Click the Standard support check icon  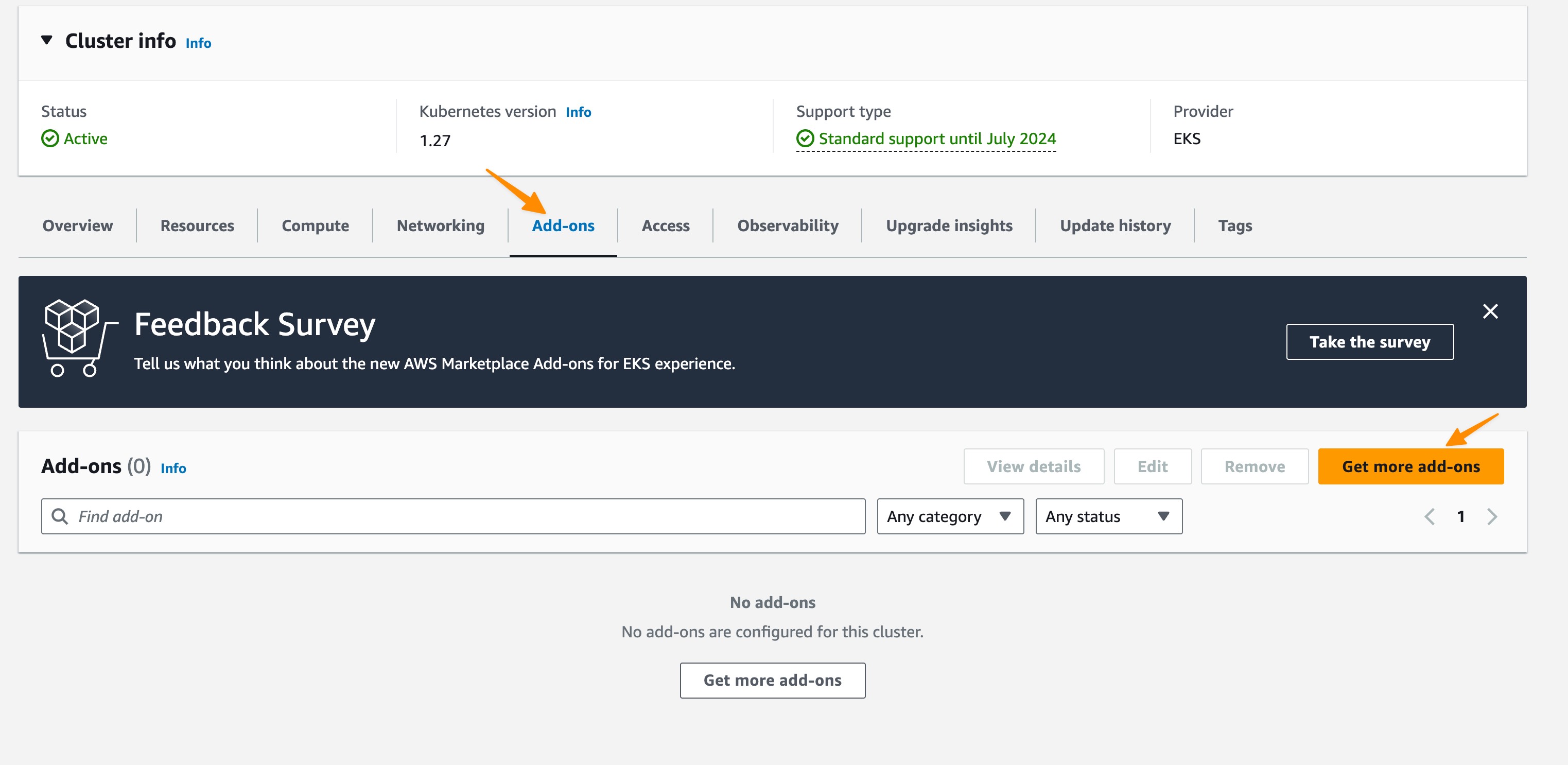pos(805,139)
